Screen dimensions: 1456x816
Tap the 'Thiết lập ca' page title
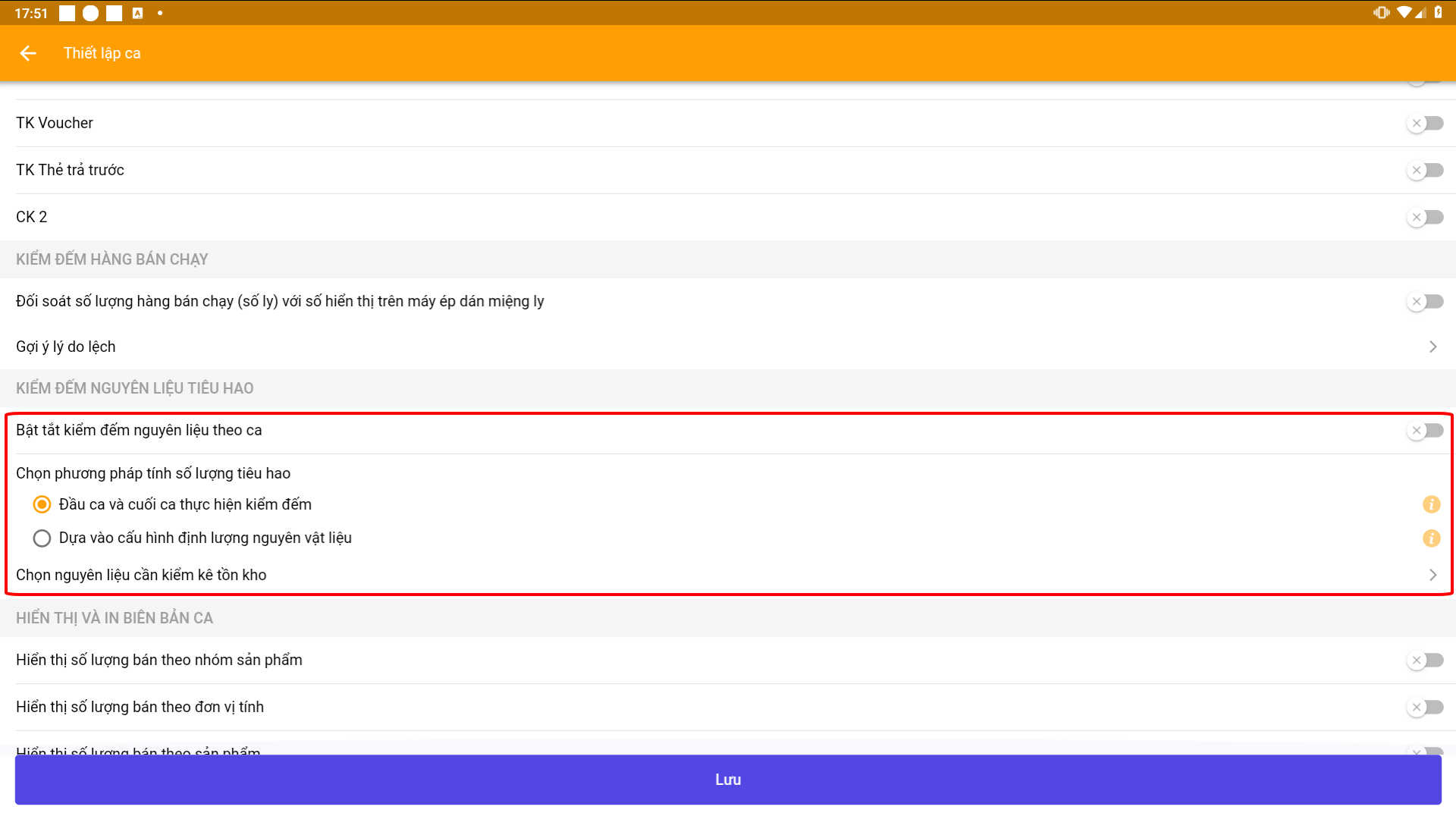click(102, 53)
